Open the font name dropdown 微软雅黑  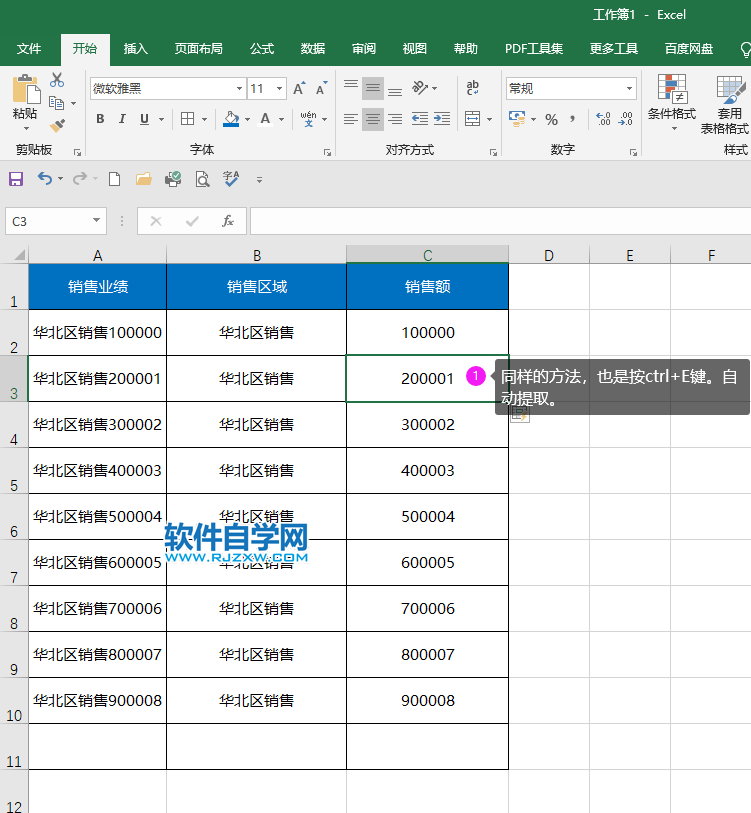coord(237,89)
